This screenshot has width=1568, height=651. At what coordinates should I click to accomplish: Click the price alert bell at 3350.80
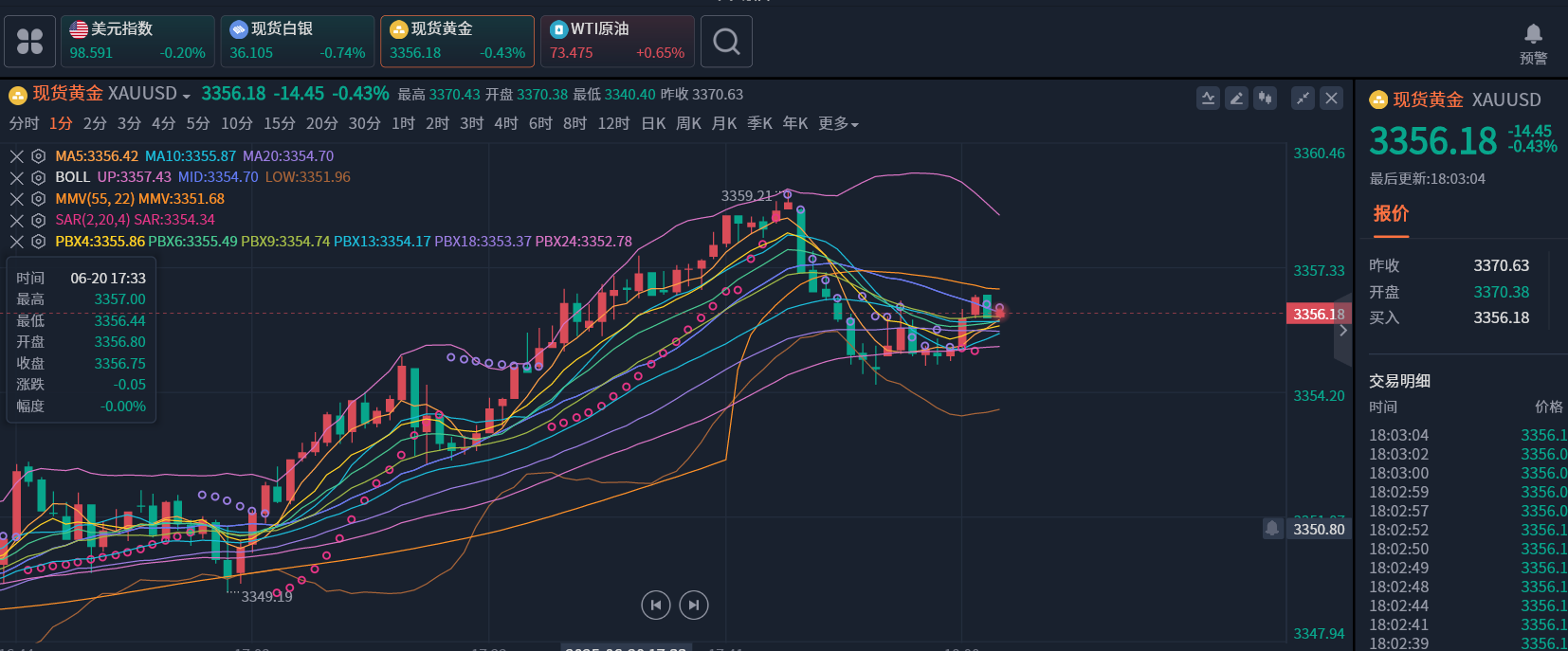point(1272,528)
